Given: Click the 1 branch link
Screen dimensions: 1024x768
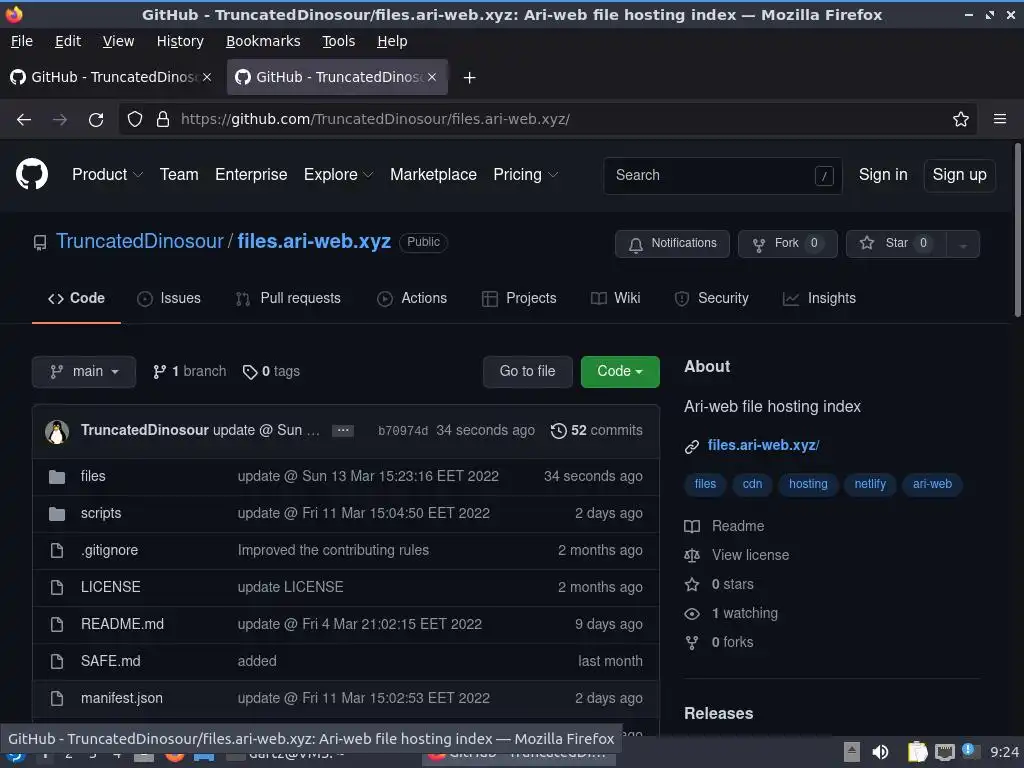Looking at the screenshot, I should tap(189, 372).
